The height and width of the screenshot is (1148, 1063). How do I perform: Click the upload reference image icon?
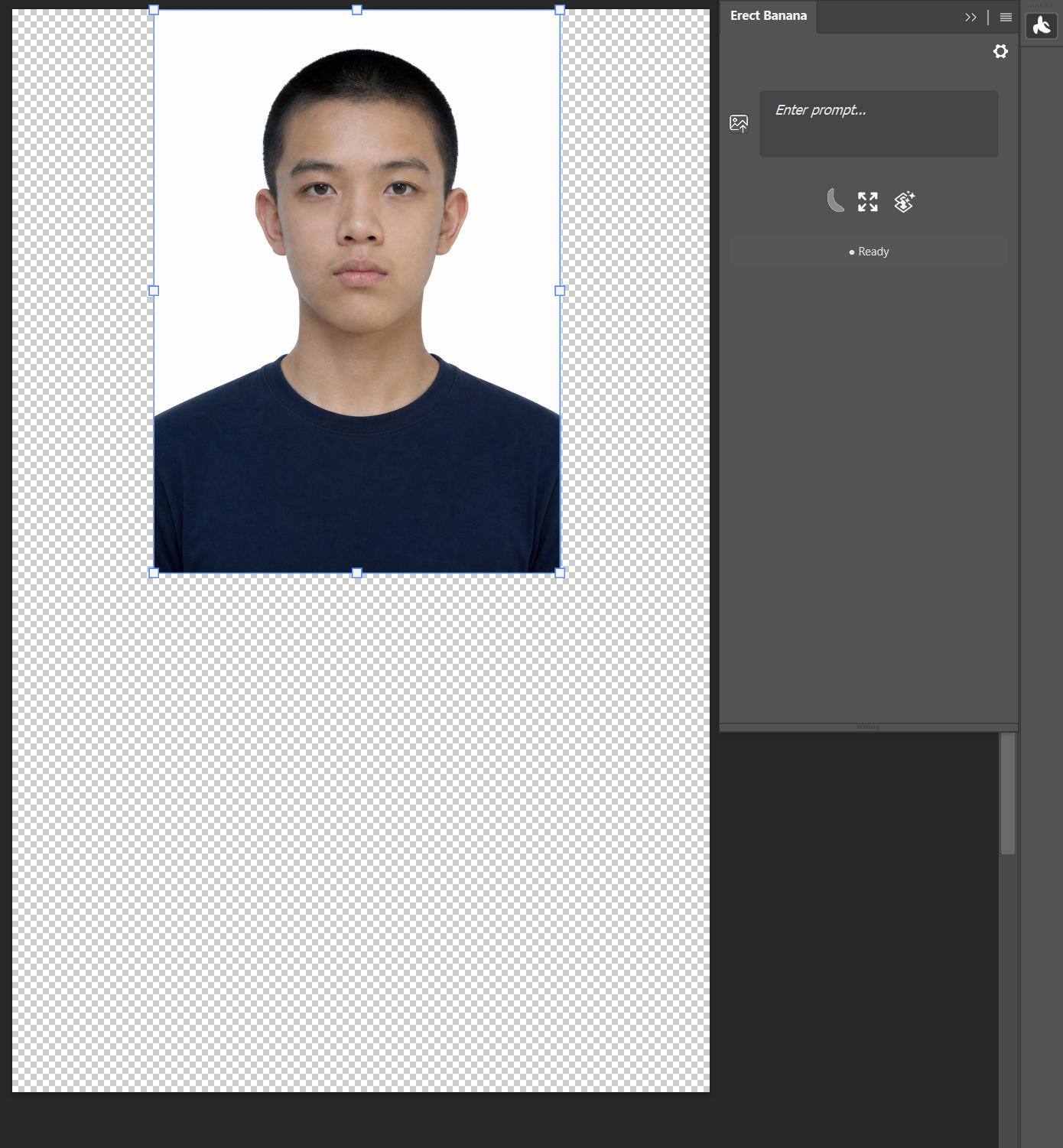coord(739,123)
